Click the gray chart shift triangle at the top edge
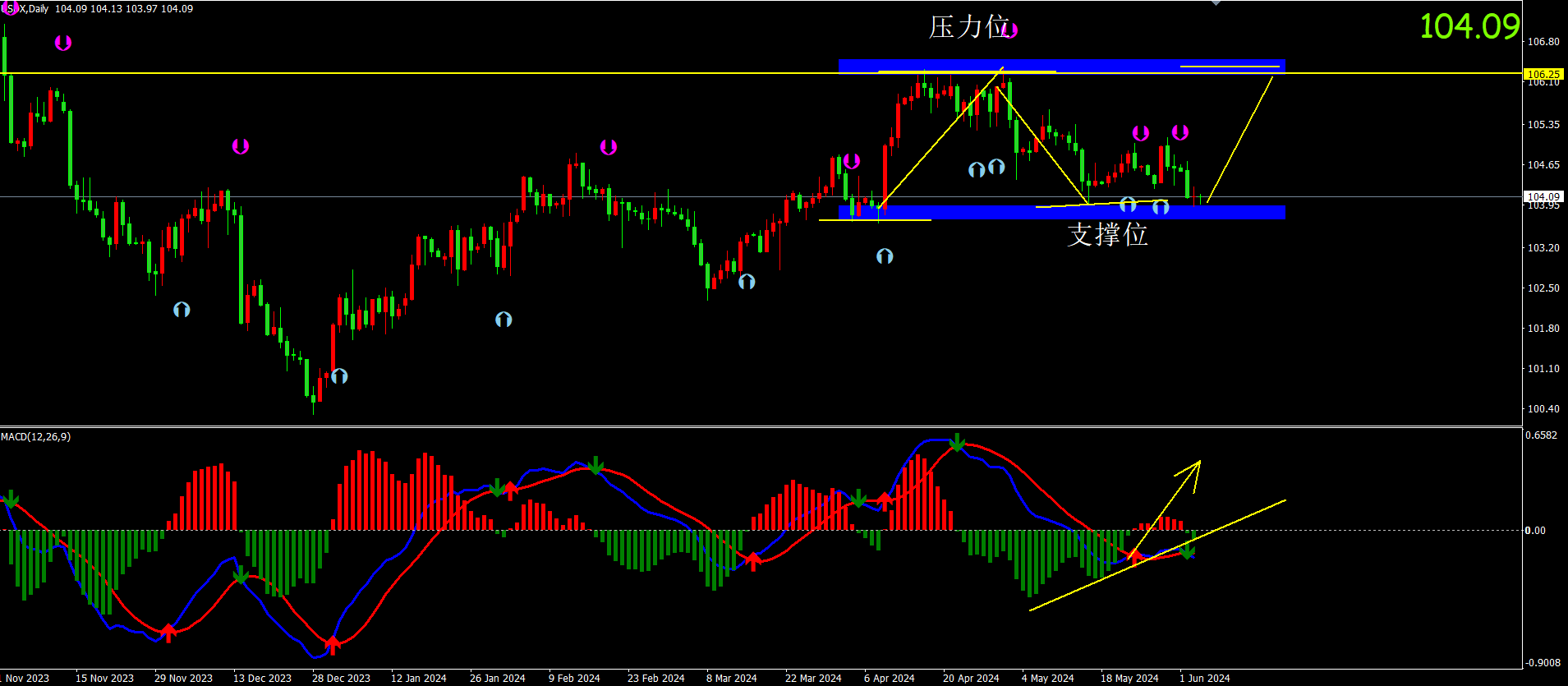Image resolution: width=1568 pixels, height=686 pixels. (1216, 3)
